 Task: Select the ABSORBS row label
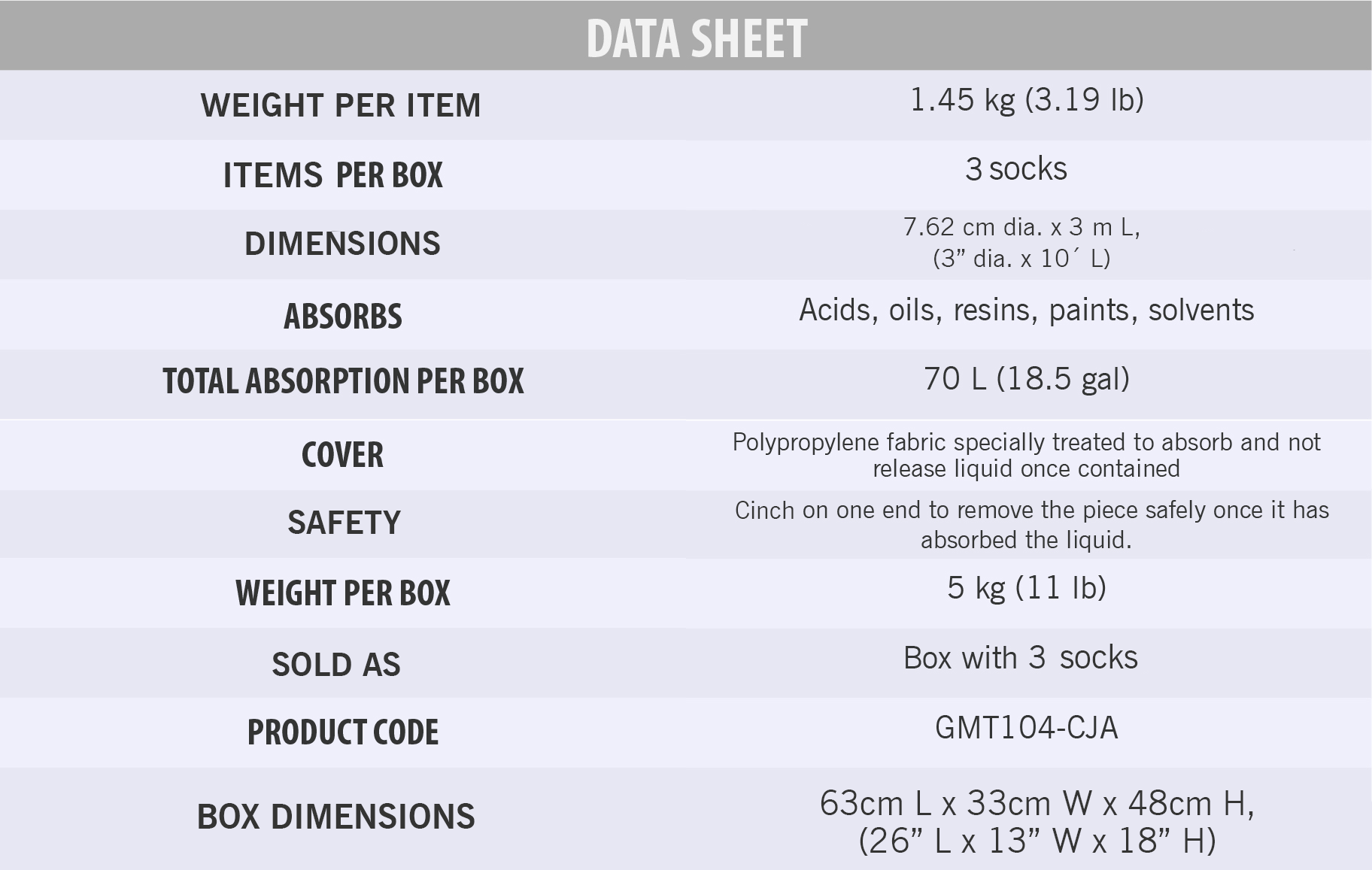pyautogui.click(x=343, y=316)
